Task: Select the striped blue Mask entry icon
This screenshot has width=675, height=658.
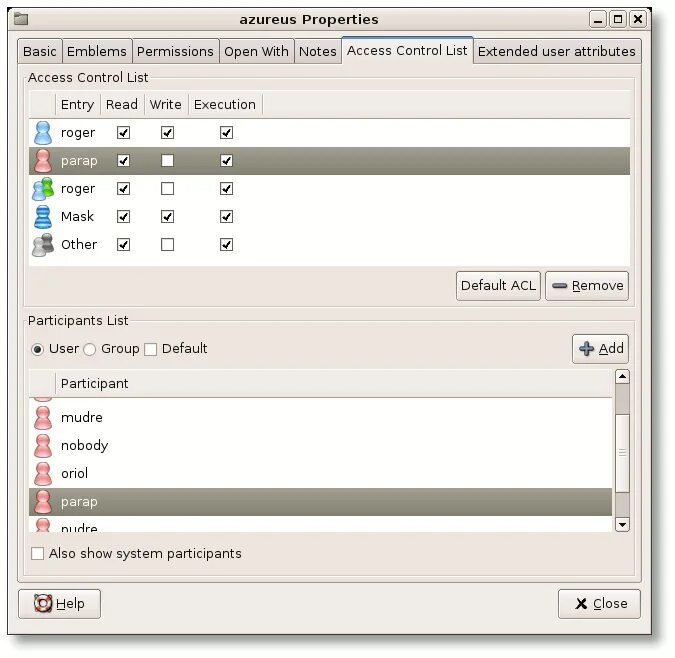Action: pos(43,216)
